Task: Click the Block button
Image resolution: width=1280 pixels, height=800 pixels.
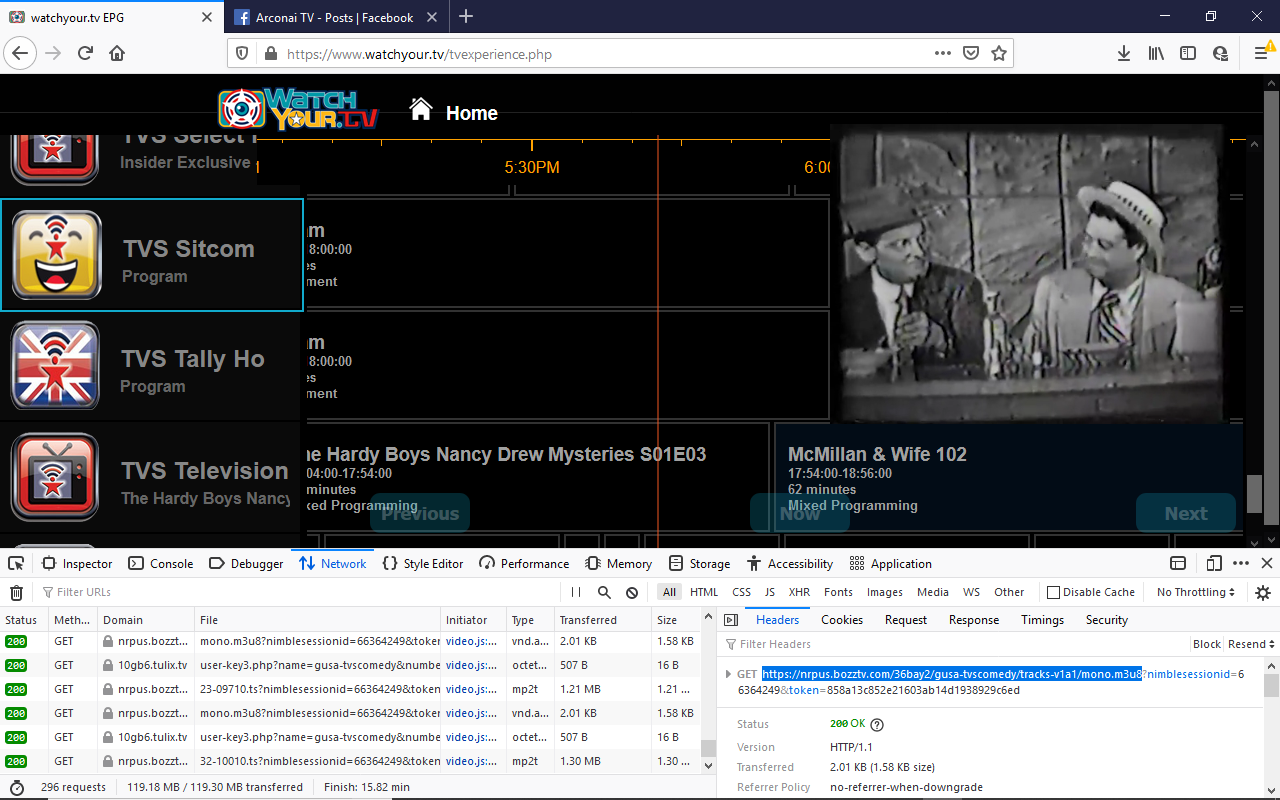Action: (x=1207, y=644)
